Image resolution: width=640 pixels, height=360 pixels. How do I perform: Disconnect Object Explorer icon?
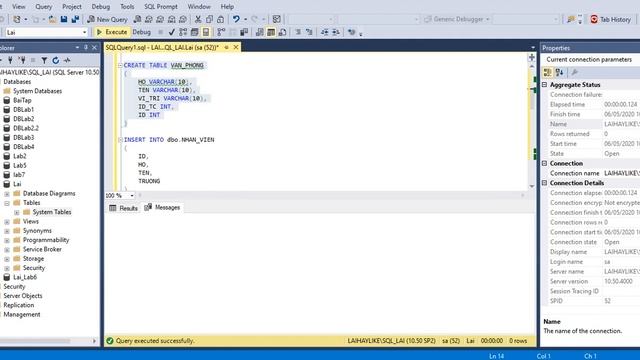tap(22, 60)
